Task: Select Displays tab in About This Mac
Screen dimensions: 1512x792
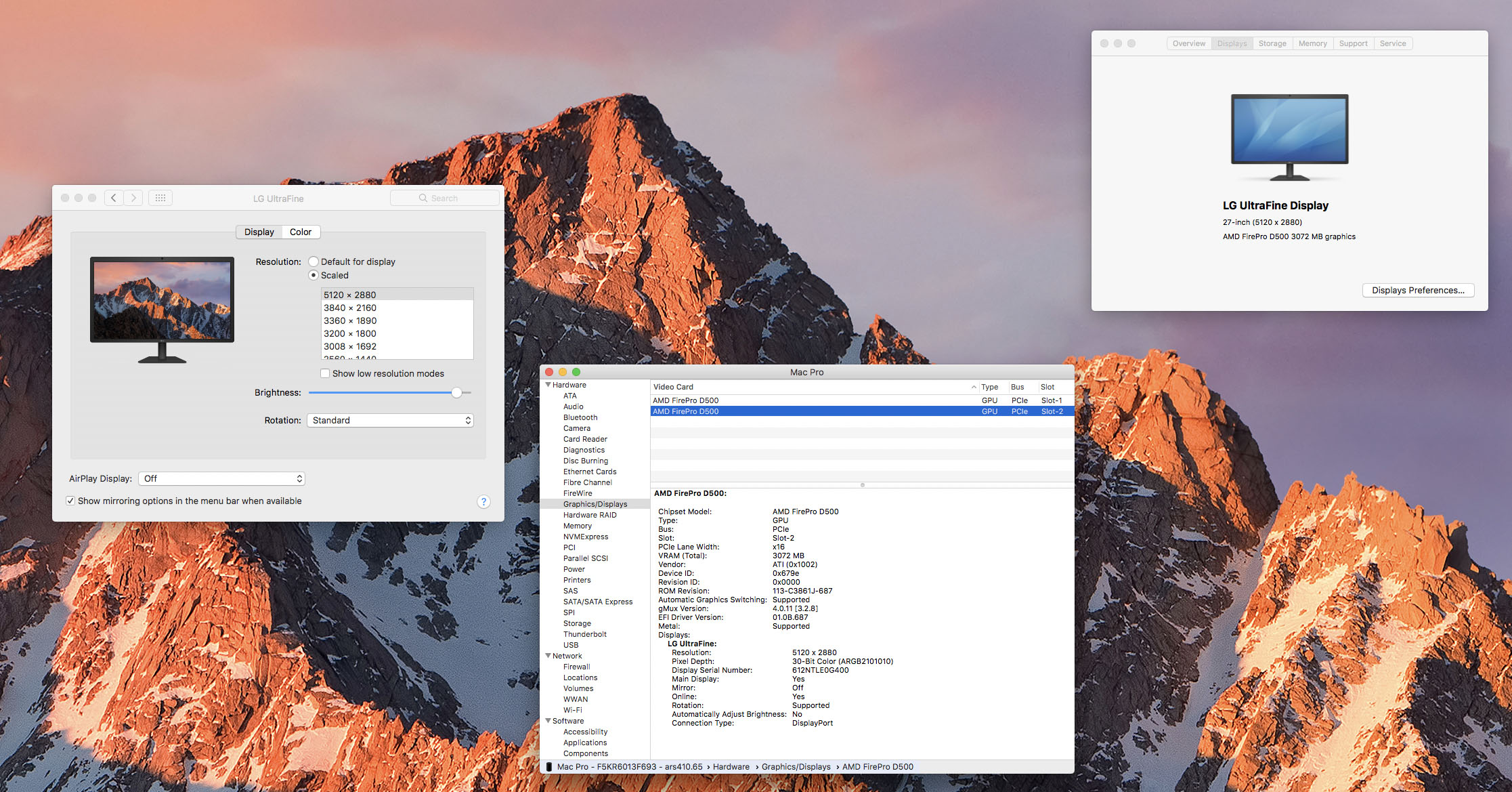Action: (x=1232, y=43)
